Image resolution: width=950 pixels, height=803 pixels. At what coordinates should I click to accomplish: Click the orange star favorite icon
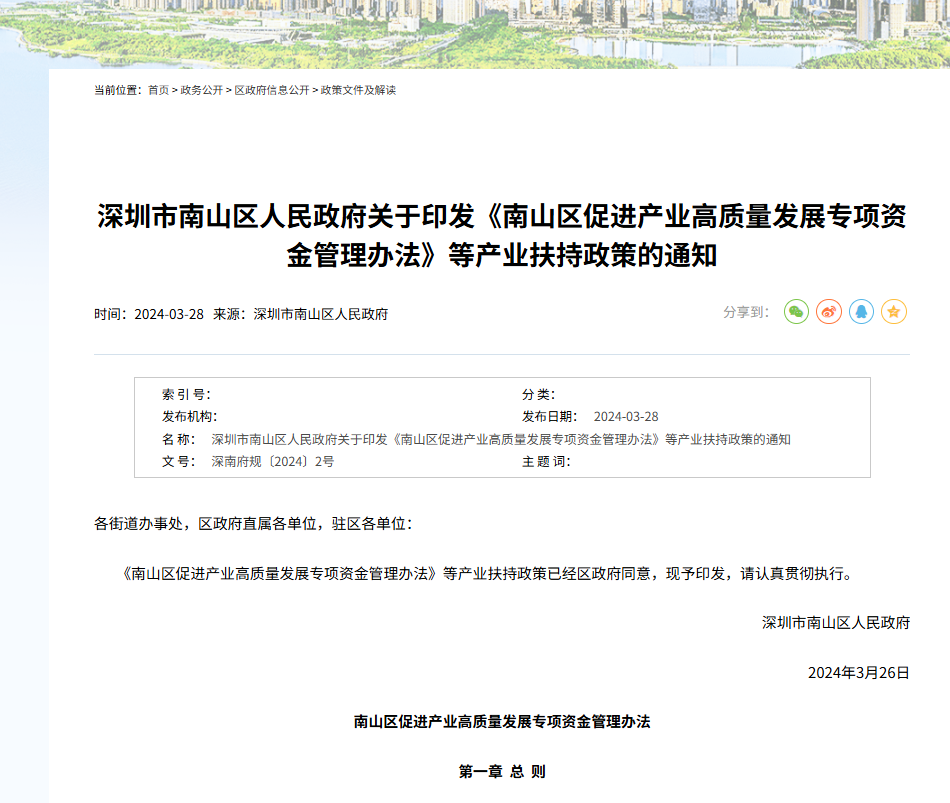click(895, 312)
